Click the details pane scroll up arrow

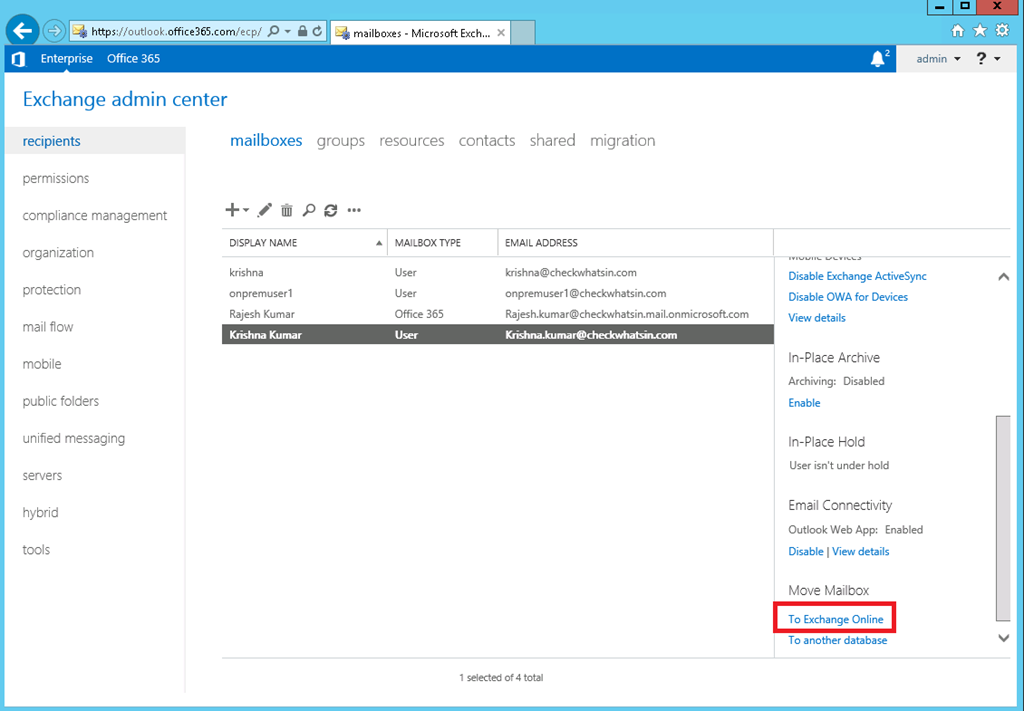[x=1003, y=277]
